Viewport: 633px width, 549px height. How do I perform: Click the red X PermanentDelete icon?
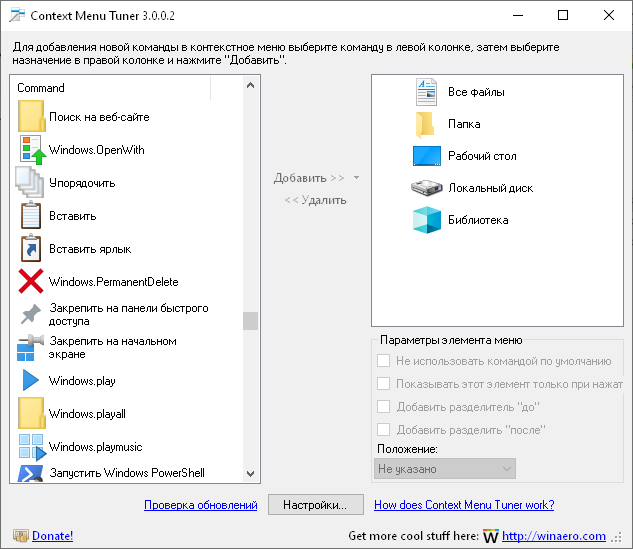click(31, 282)
